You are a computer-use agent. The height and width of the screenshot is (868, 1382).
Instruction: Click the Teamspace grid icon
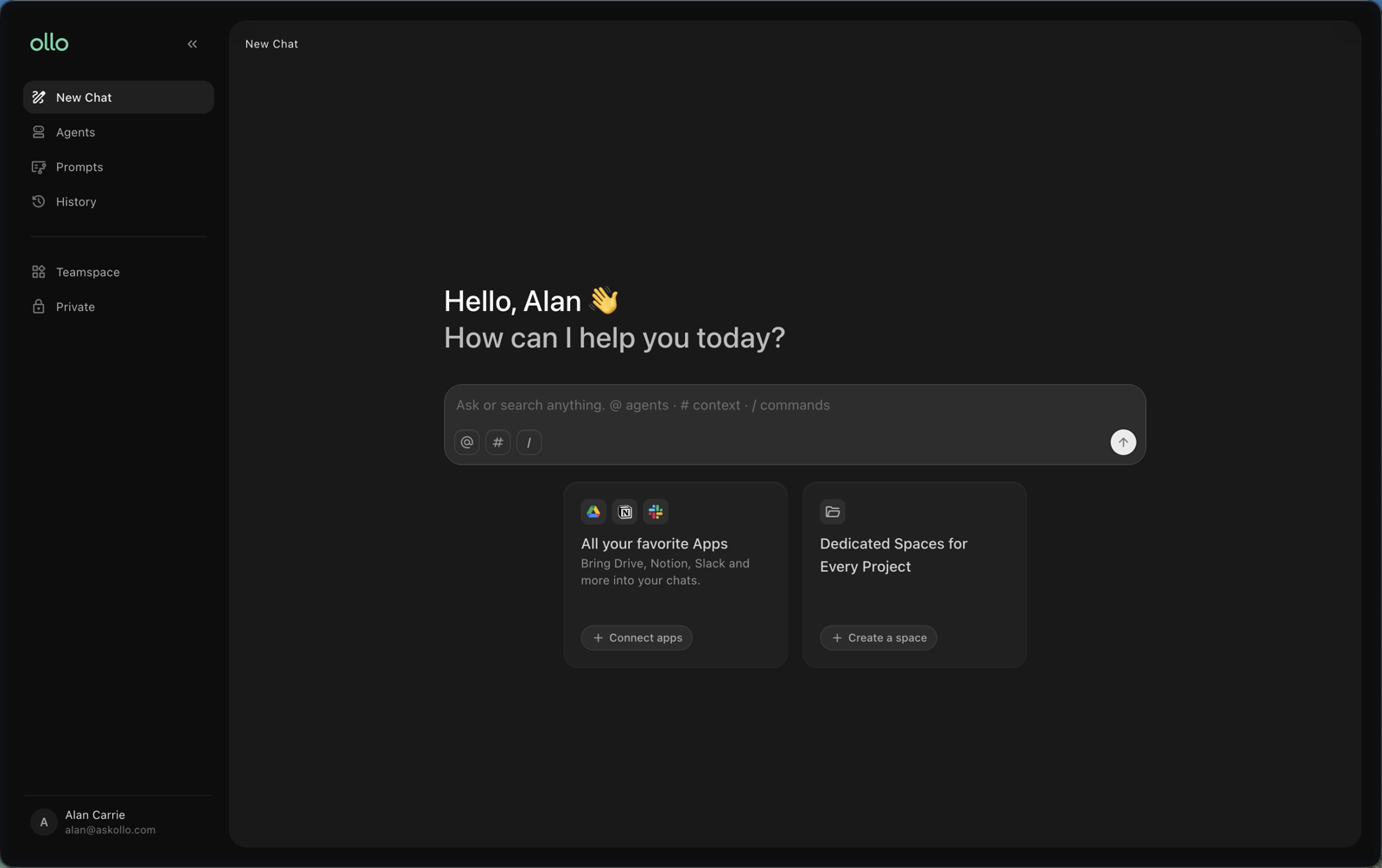click(x=39, y=272)
